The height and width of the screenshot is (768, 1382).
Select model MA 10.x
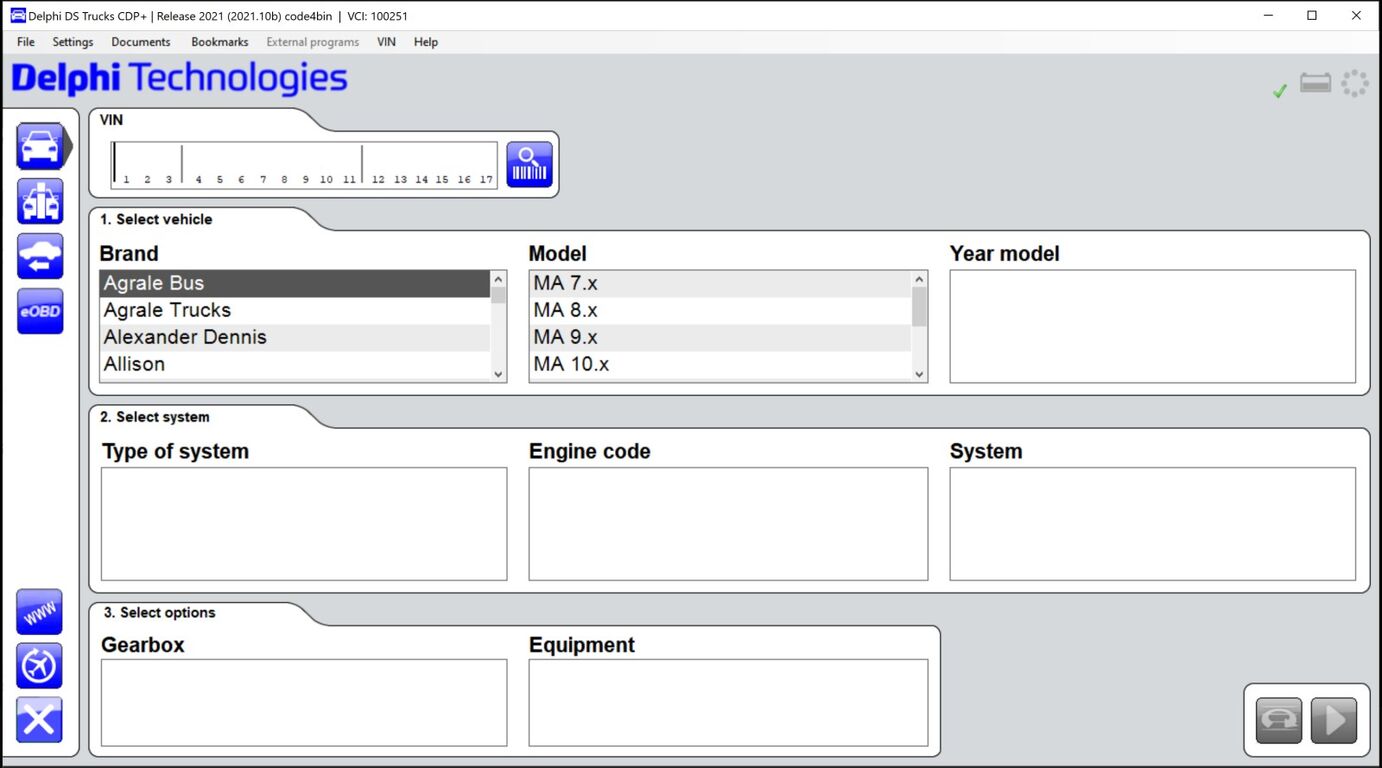720,365
